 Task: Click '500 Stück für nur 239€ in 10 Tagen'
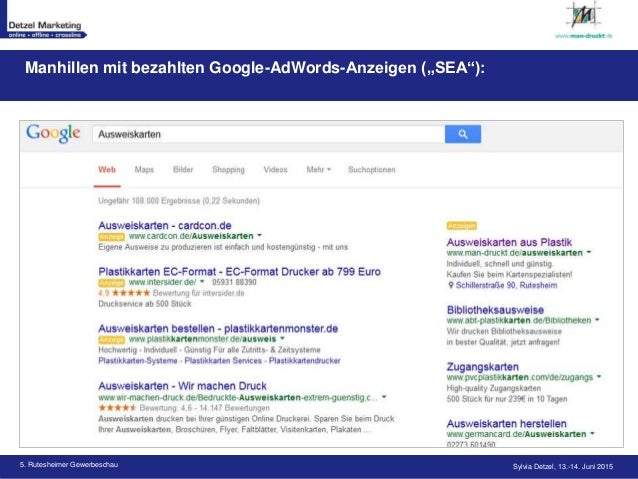(507, 399)
